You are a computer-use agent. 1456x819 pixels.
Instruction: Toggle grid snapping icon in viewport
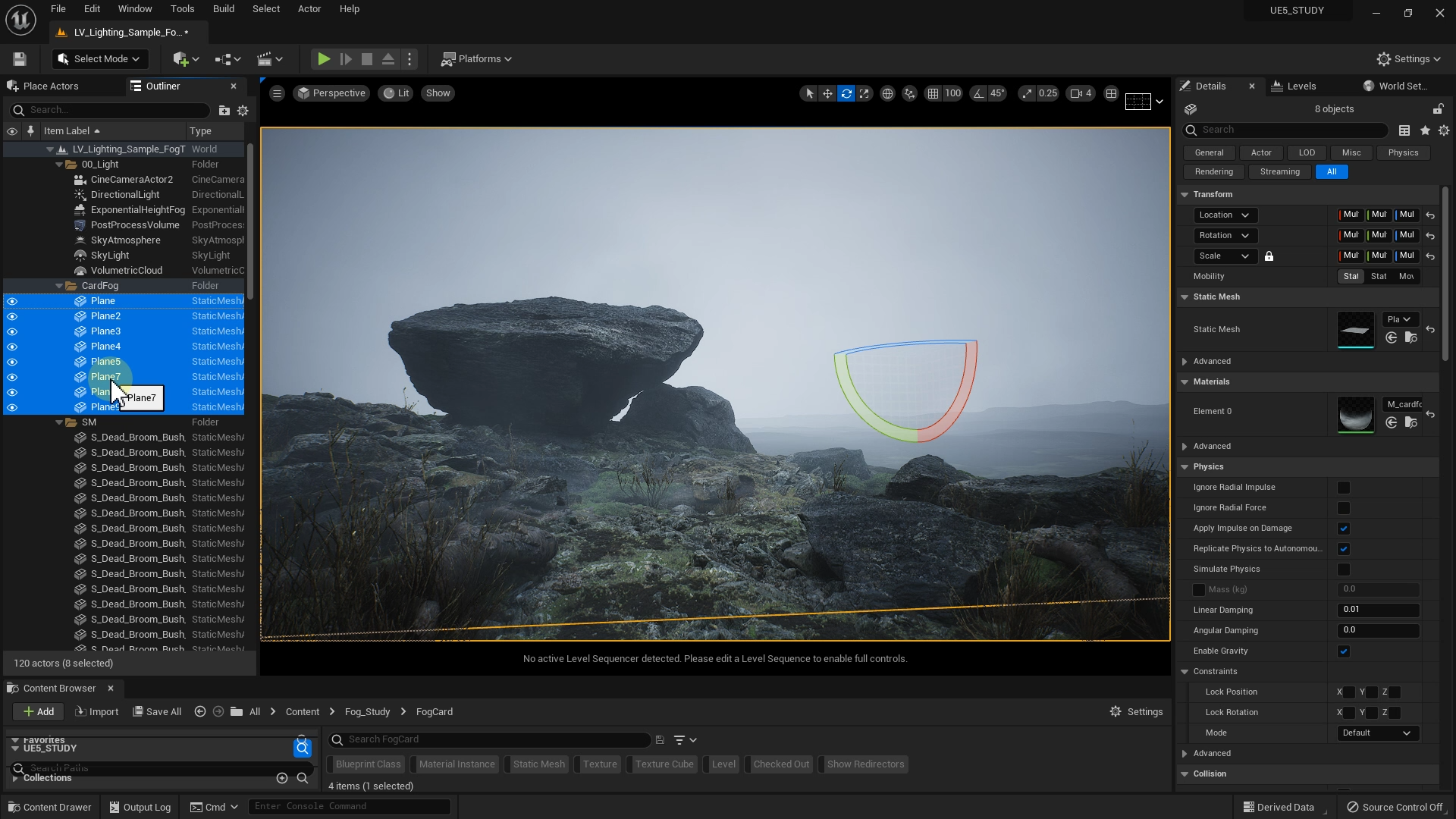click(933, 93)
